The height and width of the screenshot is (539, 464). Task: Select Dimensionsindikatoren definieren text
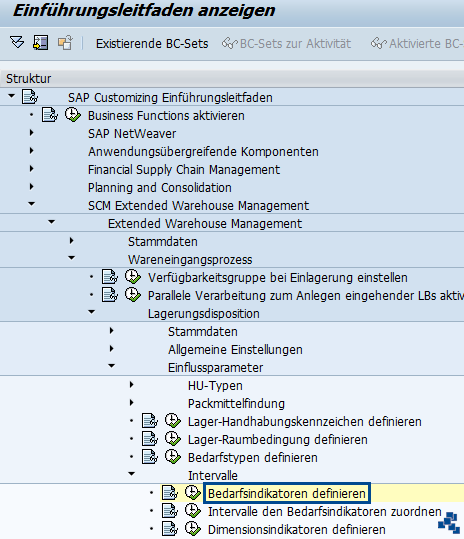297,529
